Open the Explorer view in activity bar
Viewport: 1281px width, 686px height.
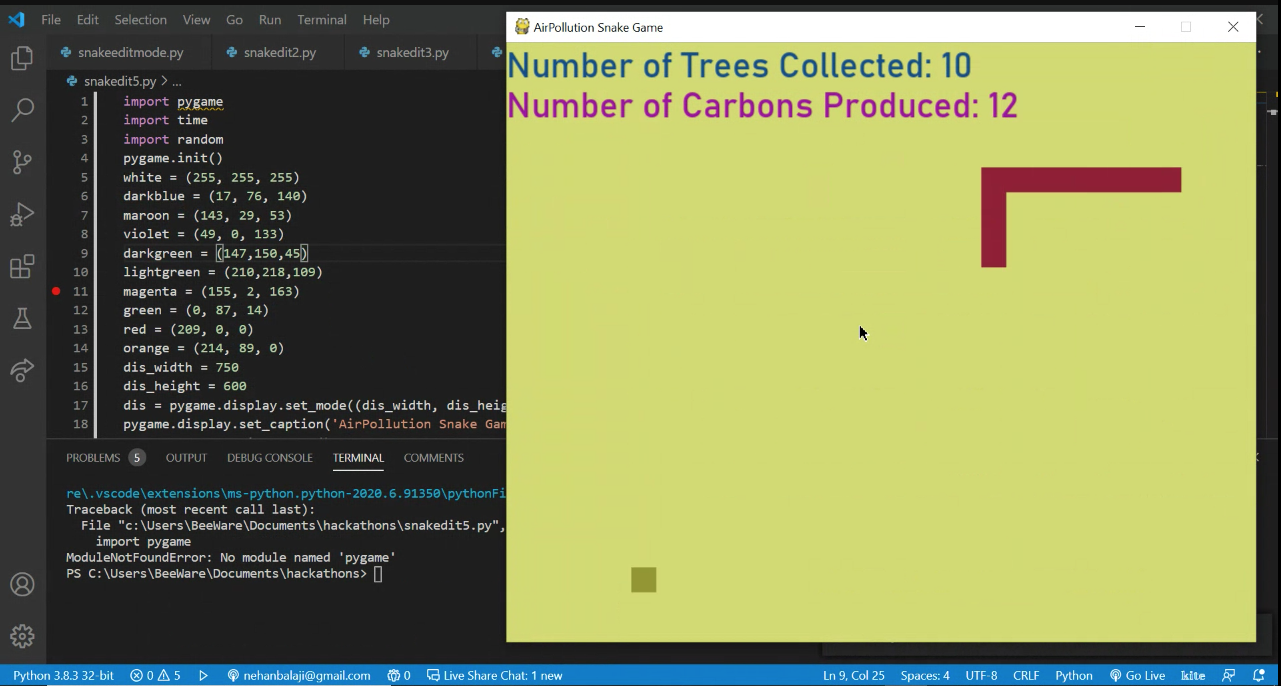pyautogui.click(x=22, y=59)
